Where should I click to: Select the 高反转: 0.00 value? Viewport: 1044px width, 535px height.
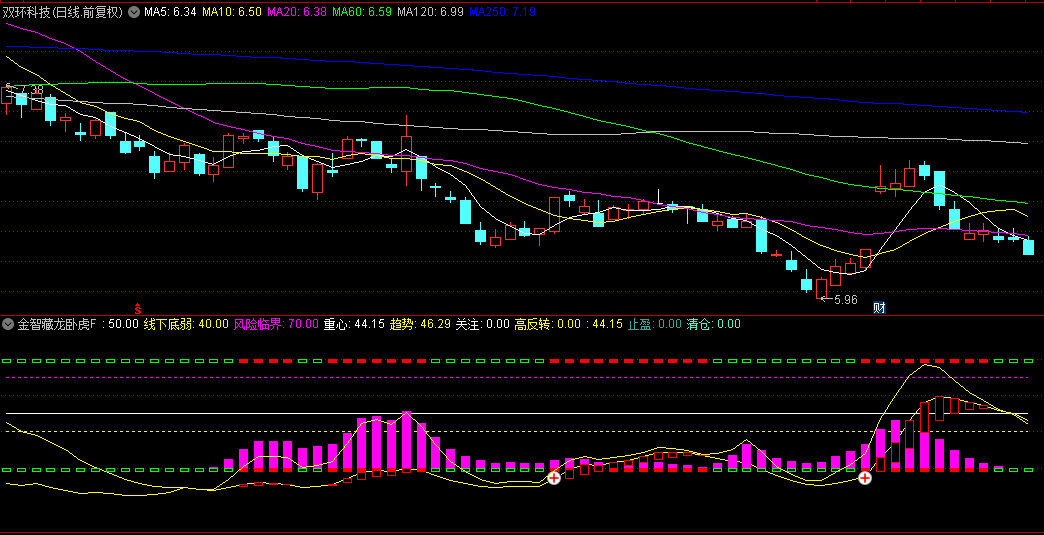click(x=547, y=325)
